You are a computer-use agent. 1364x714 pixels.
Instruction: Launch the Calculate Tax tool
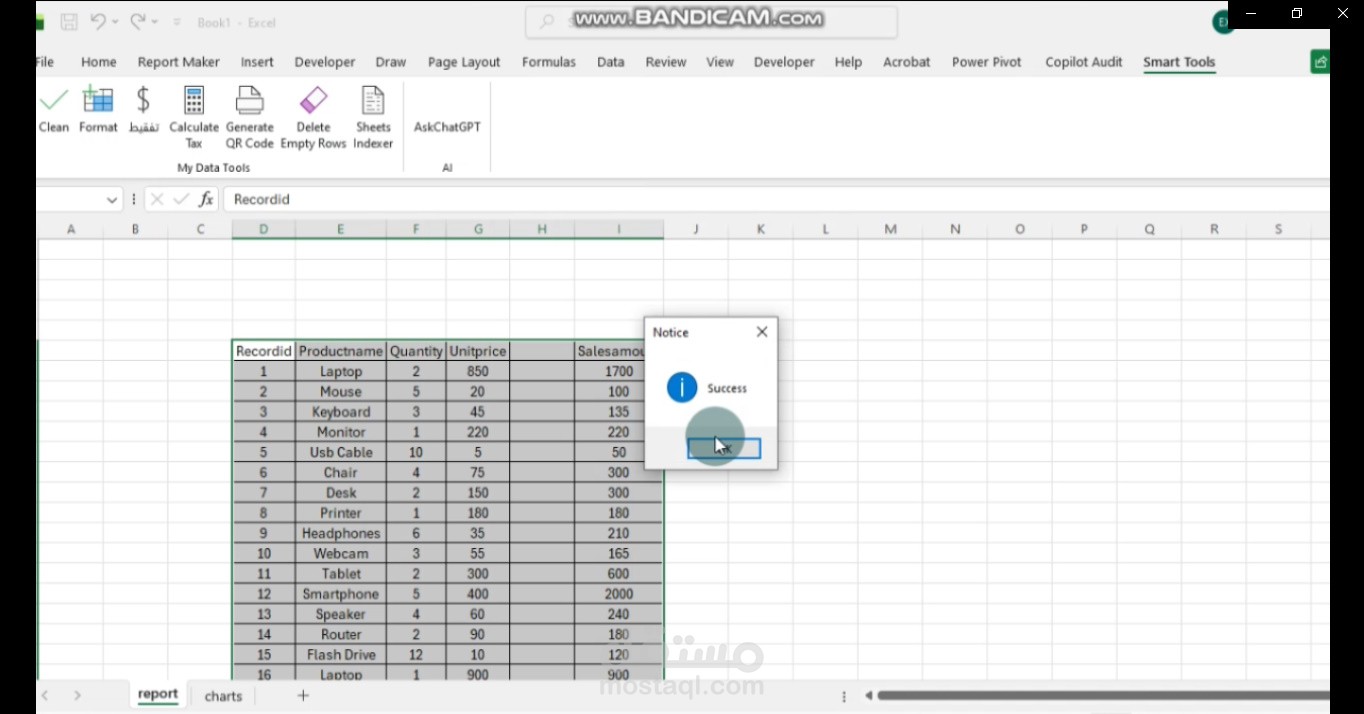194,118
